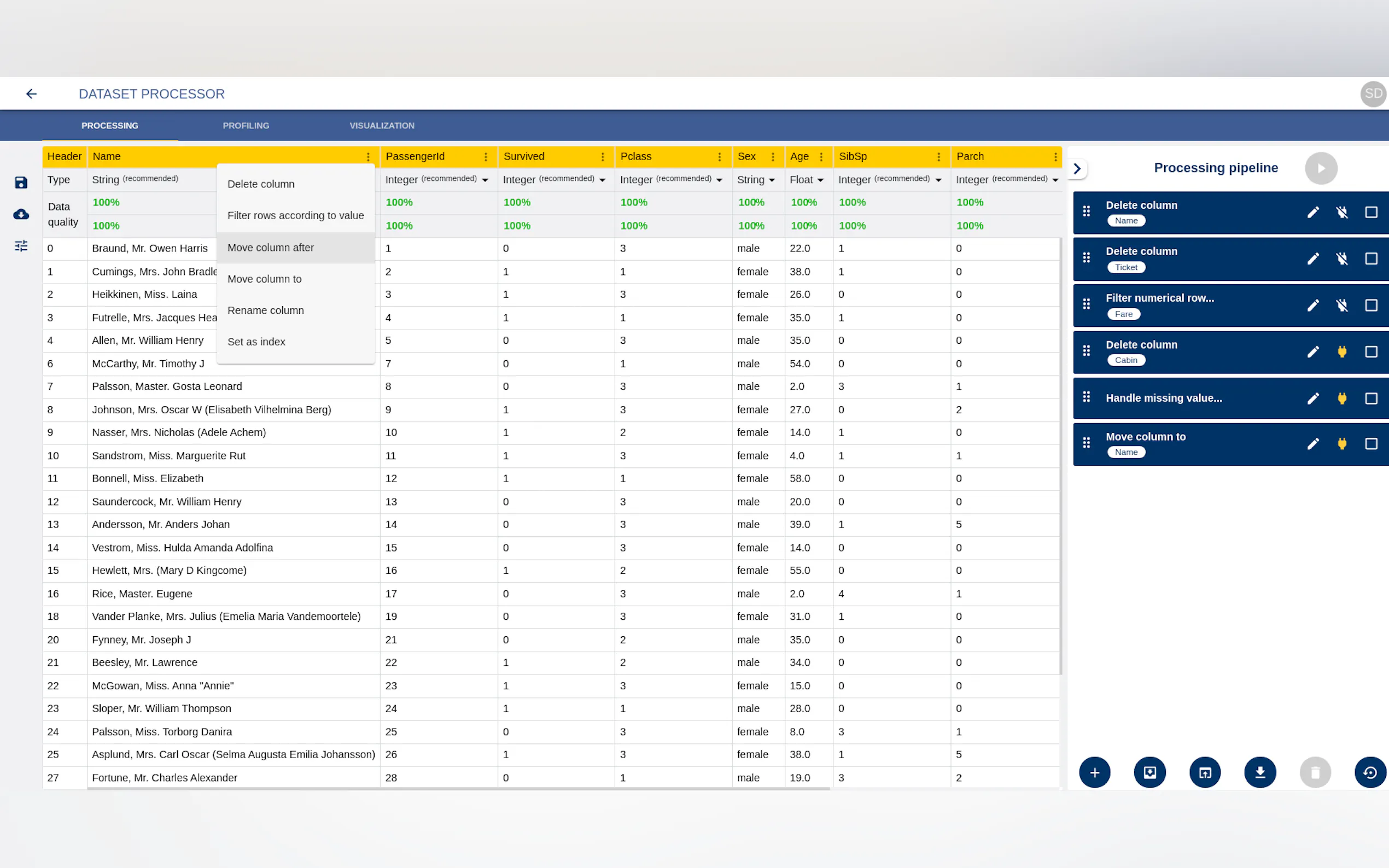
Task: Switch to the Profiling tab
Action: pos(246,125)
